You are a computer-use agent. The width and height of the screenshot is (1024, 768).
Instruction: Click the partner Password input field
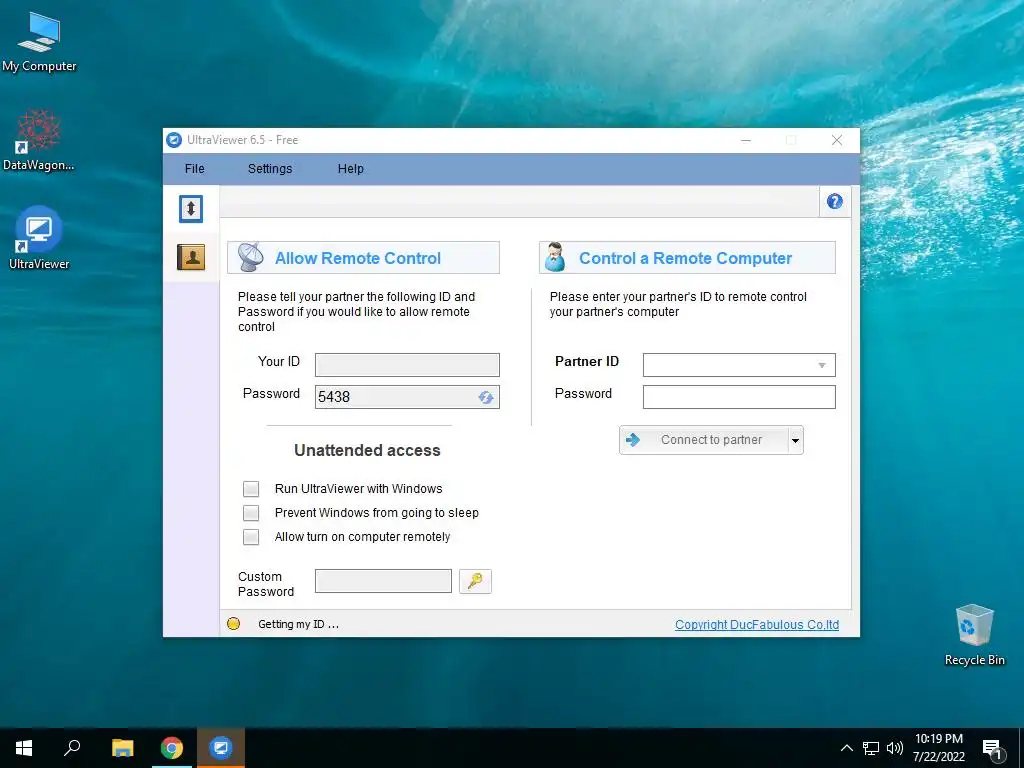tap(739, 397)
